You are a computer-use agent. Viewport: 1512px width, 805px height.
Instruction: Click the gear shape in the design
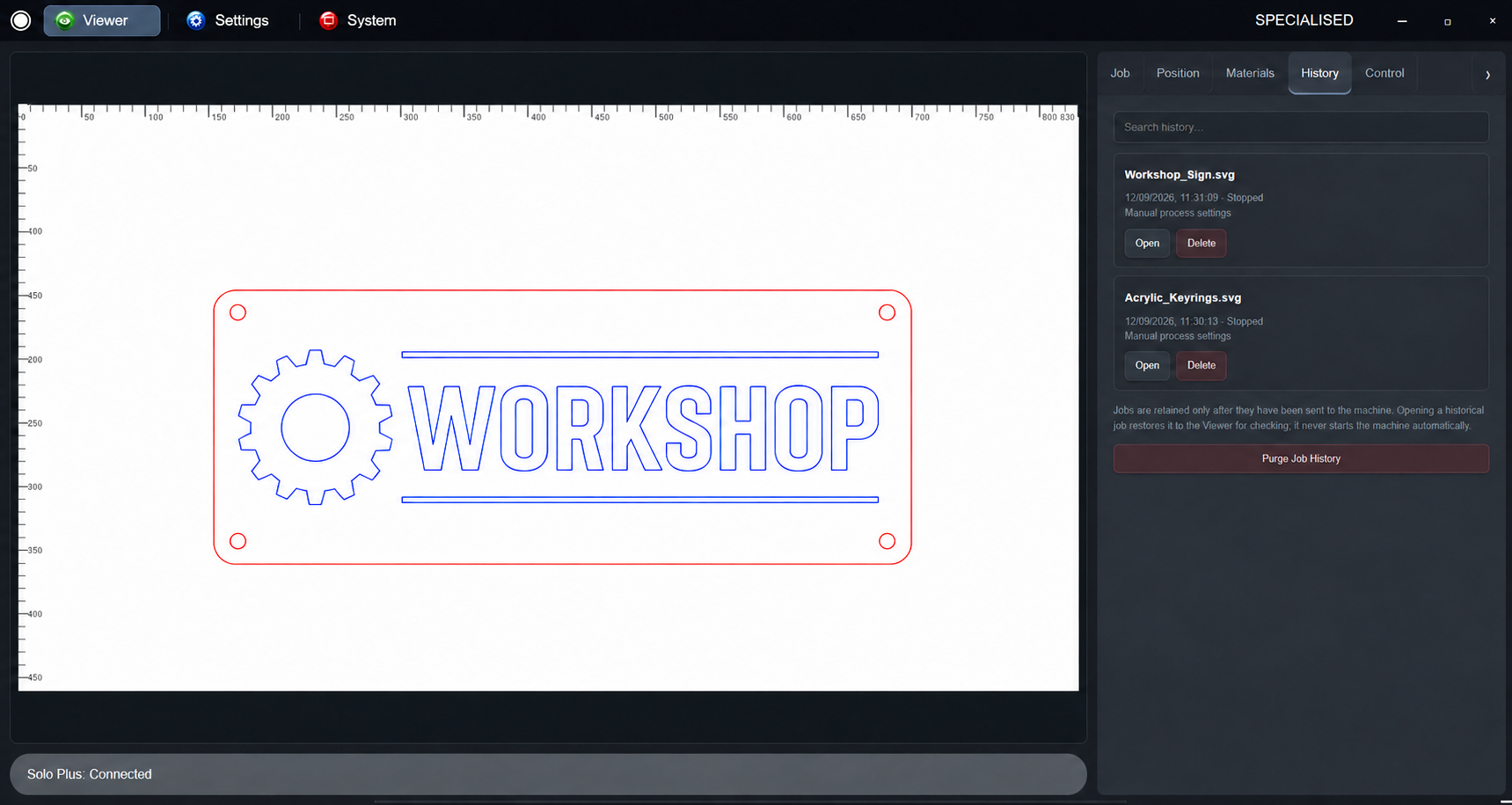(316, 428)
